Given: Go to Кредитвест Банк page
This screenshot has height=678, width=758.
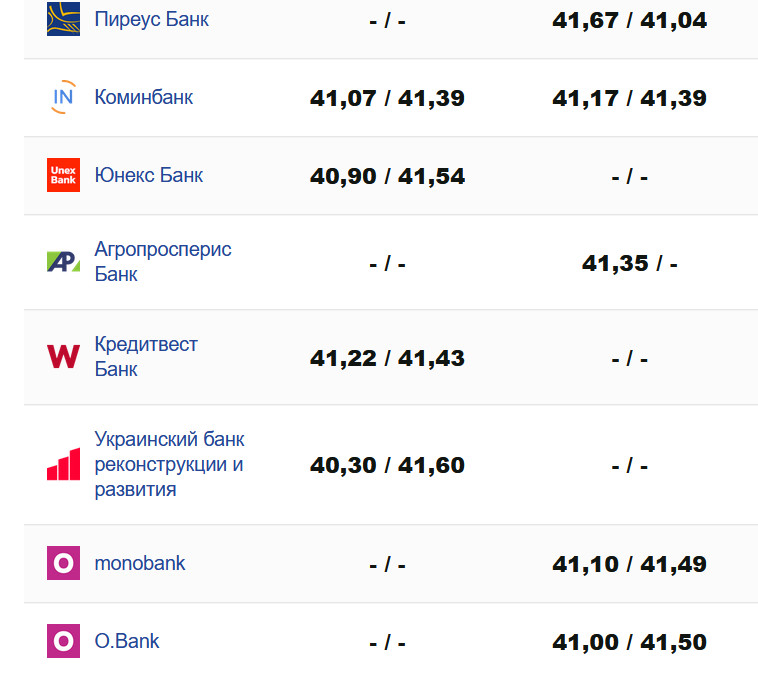Looking at the screenshot, I should click(x=146, y=356).
